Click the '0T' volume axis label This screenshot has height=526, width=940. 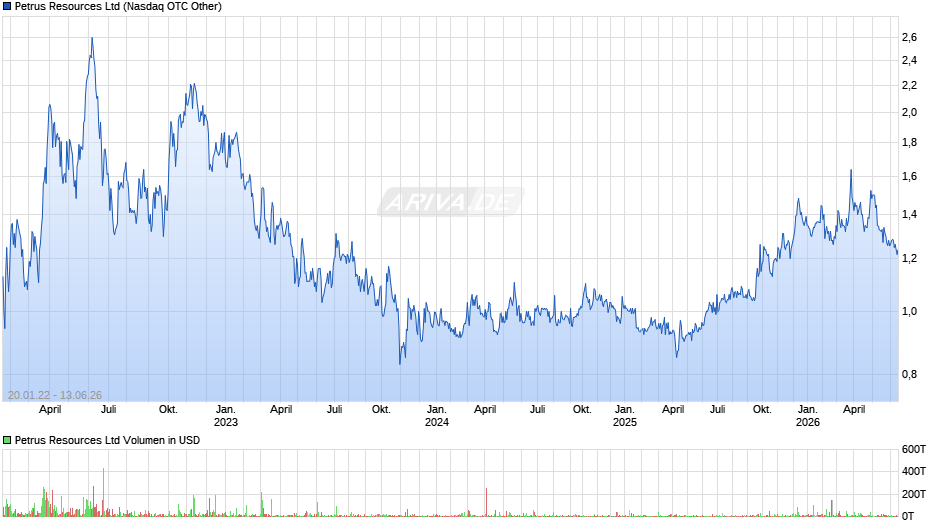coord(908,516)
